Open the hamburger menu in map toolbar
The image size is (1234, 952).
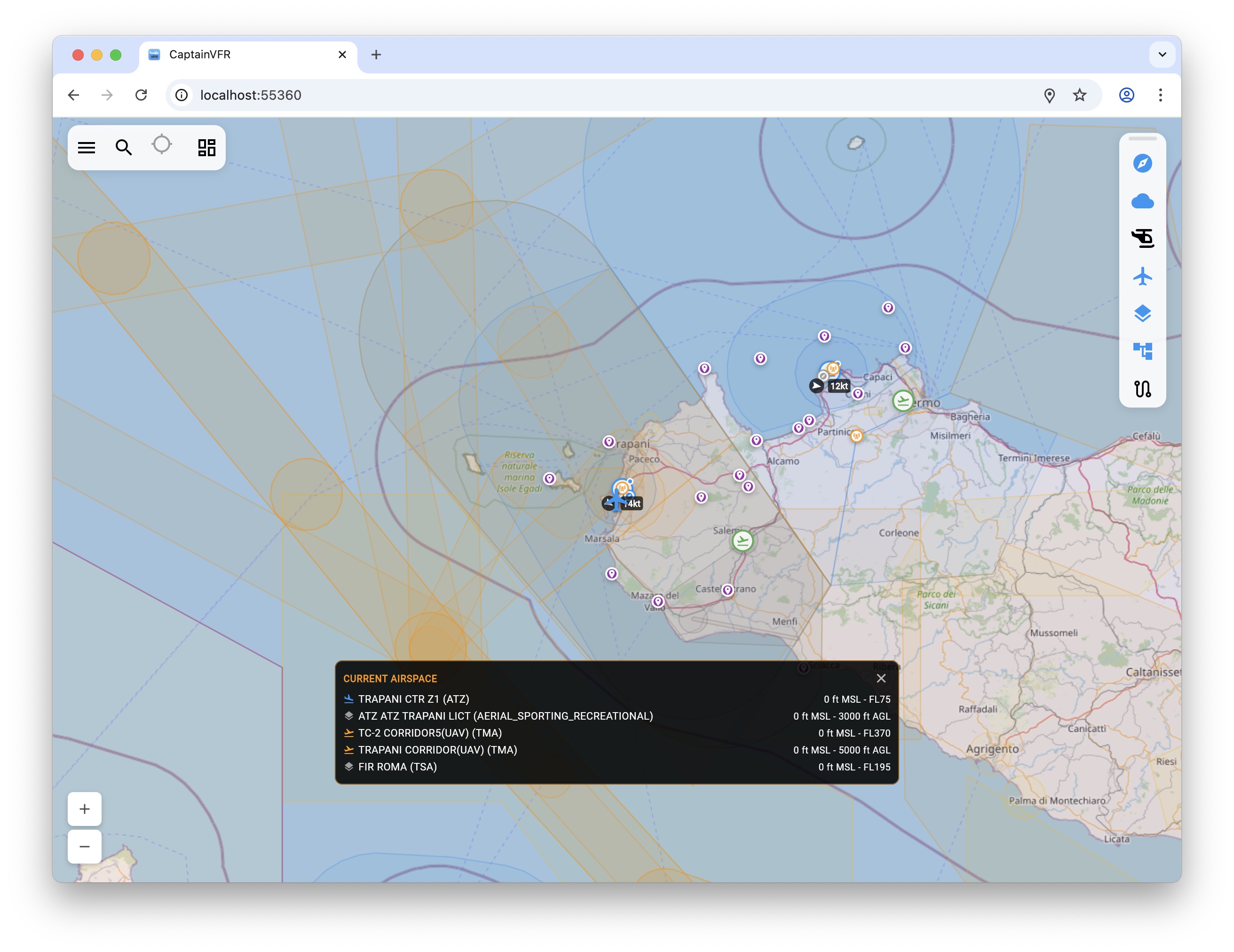click(x=87, y=148)
